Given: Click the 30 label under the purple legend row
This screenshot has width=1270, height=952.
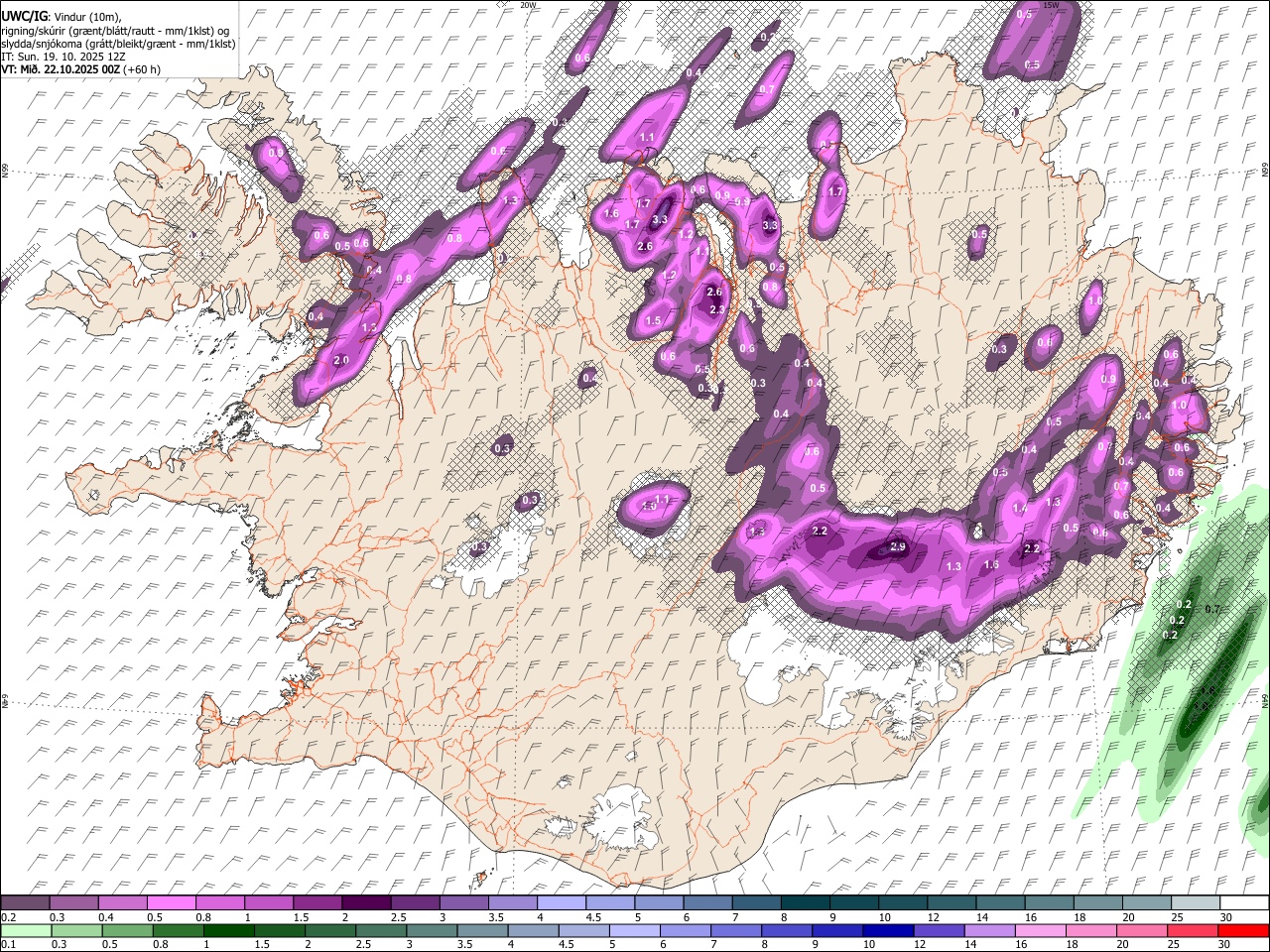Looking at the screenshot, I should [1226, 917].
